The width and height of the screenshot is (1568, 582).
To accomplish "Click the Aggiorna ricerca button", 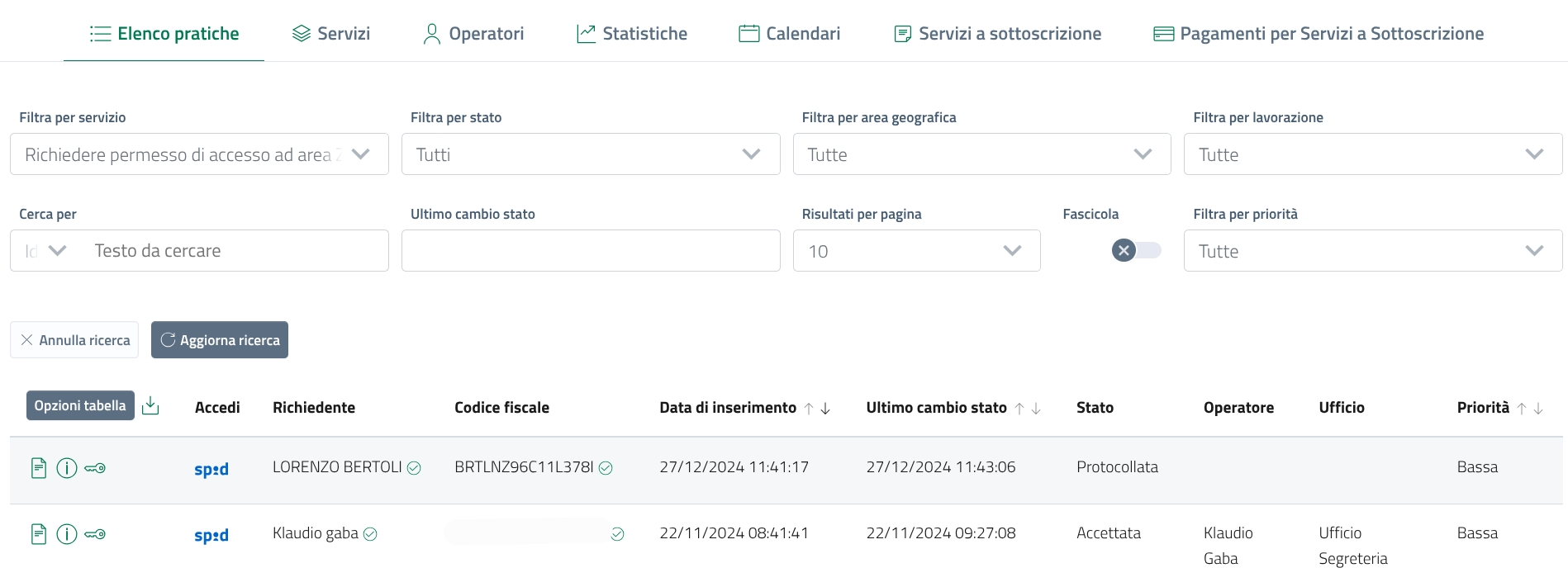I will pyautogui.click(x=220, y=340).
